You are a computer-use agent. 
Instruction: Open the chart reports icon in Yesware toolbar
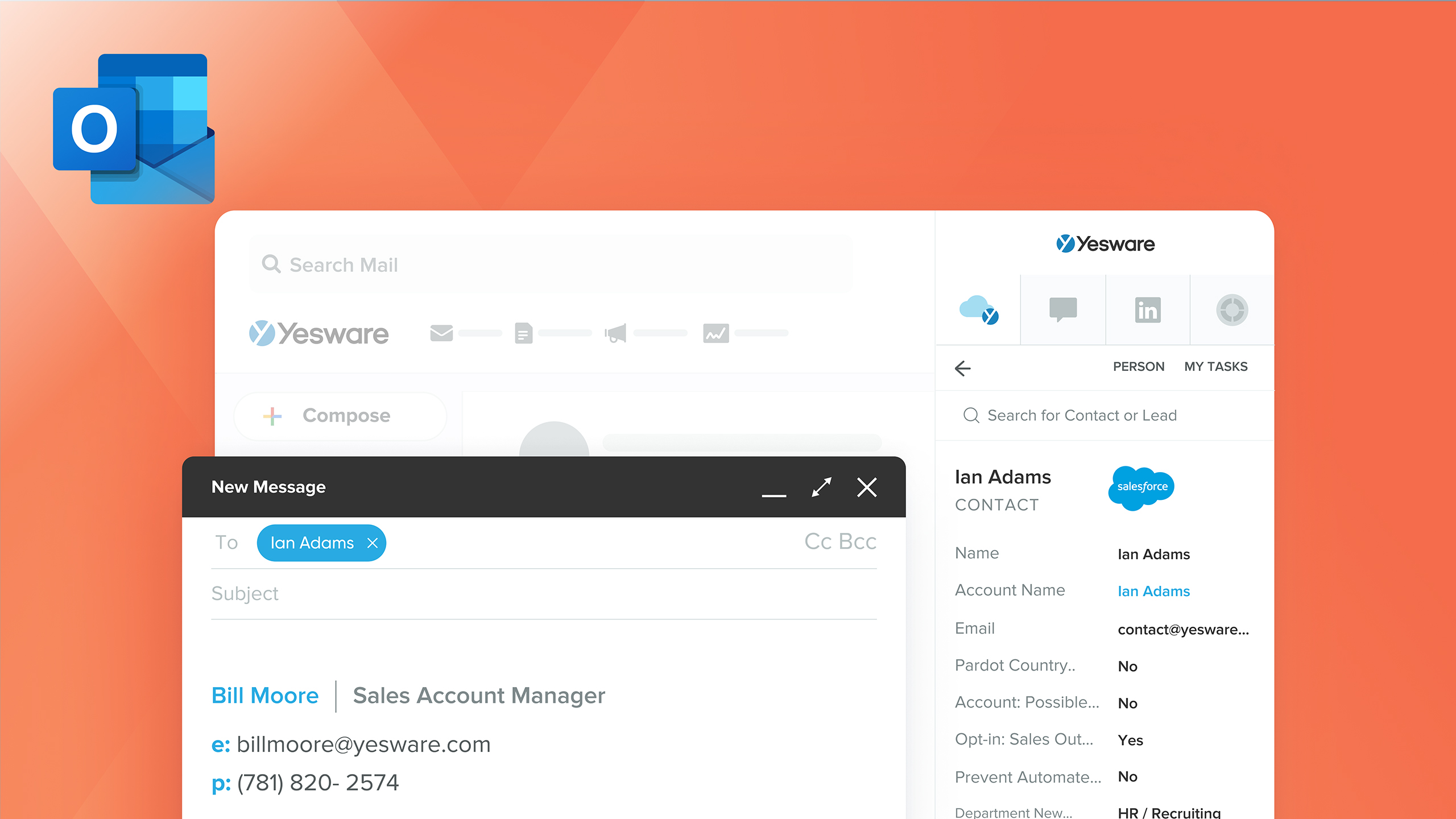(x=716, y=333)
